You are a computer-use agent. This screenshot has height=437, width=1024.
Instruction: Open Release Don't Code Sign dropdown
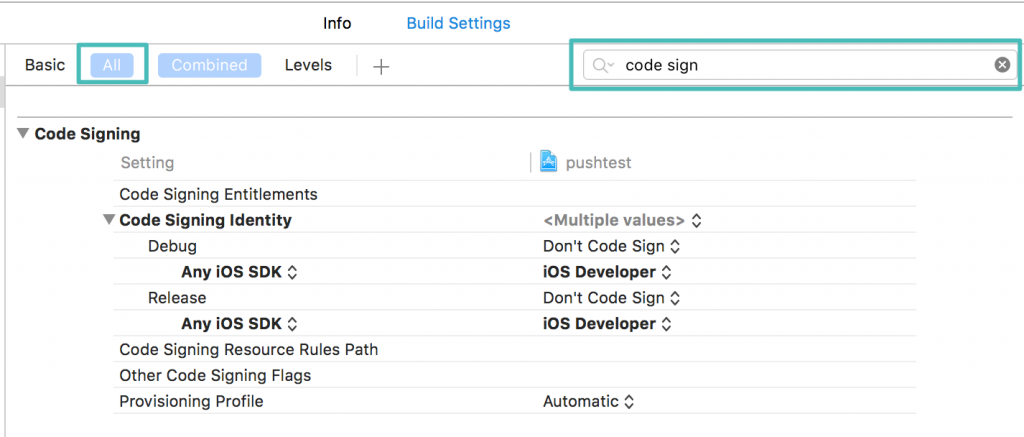(x=611, y=298)
